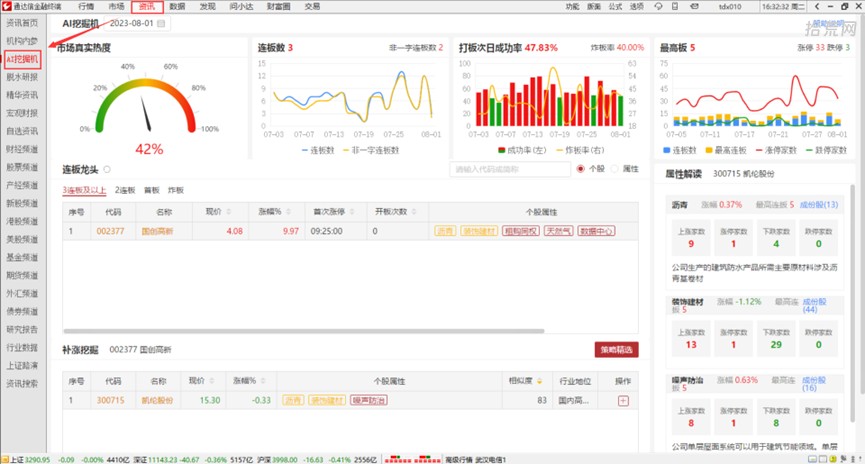Click 功能 in top right toolbar

click(x=572, y=7)
